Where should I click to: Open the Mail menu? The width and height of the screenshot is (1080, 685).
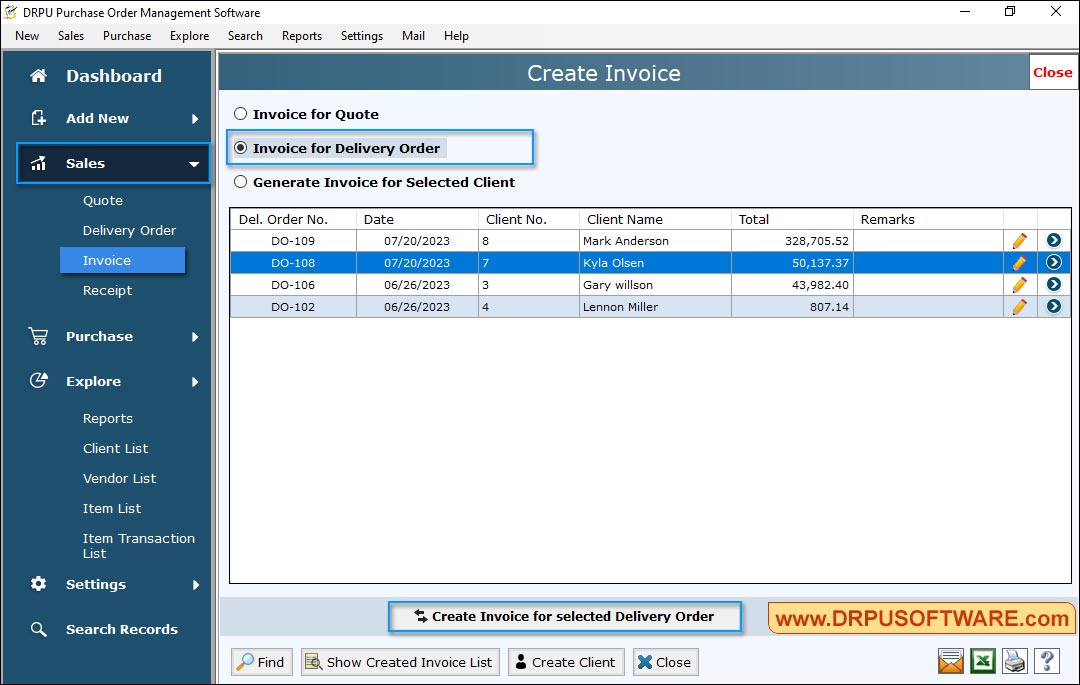click(x=413, y=35)
